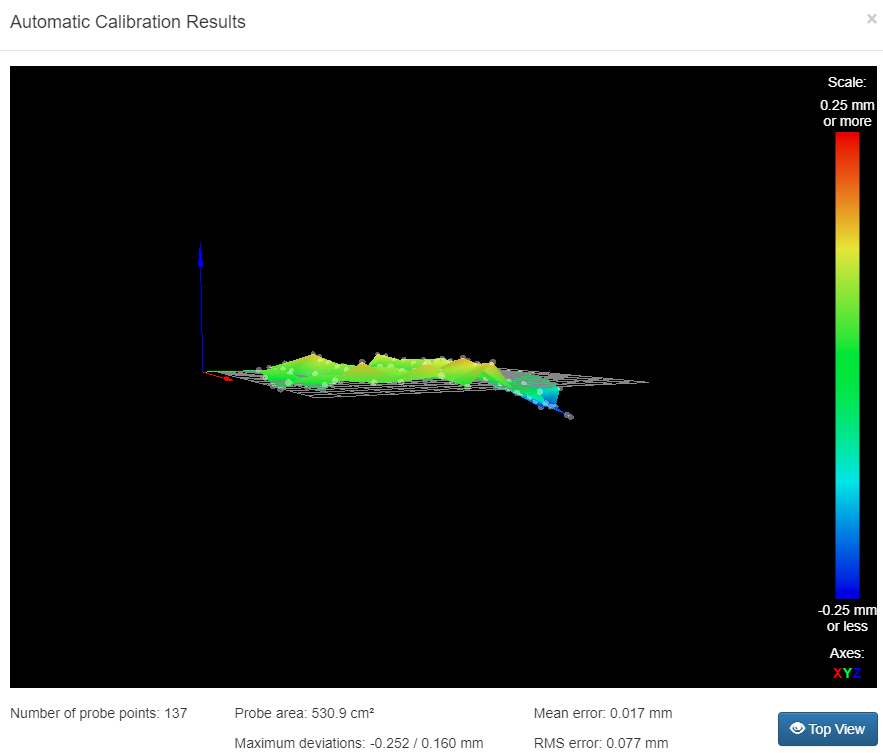
Task: Click the 'Mean error: 0.017 mm' text
Action: point(603,713)
